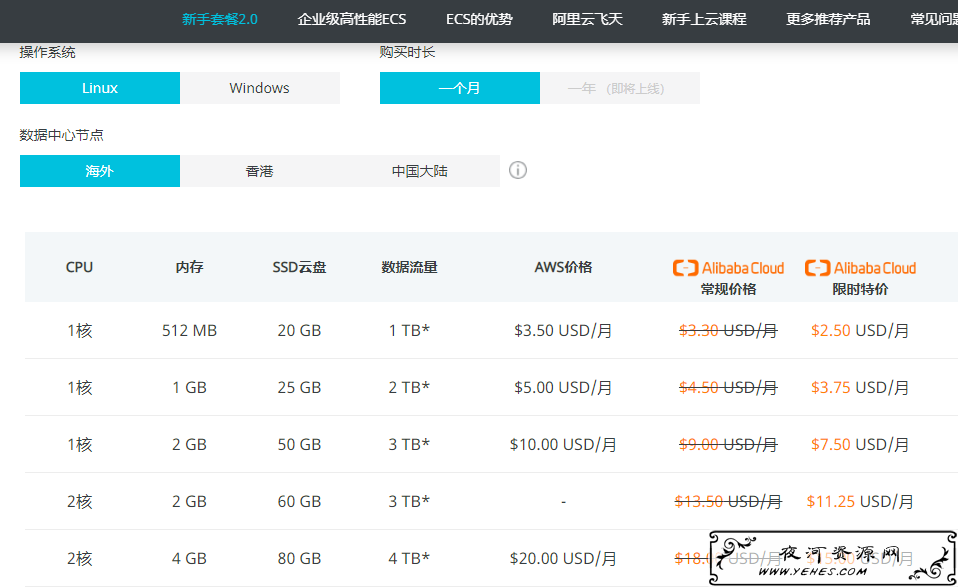Click the 常规价格 header label
Viewport: 958px width, 587px height.
tap(728, 289)
